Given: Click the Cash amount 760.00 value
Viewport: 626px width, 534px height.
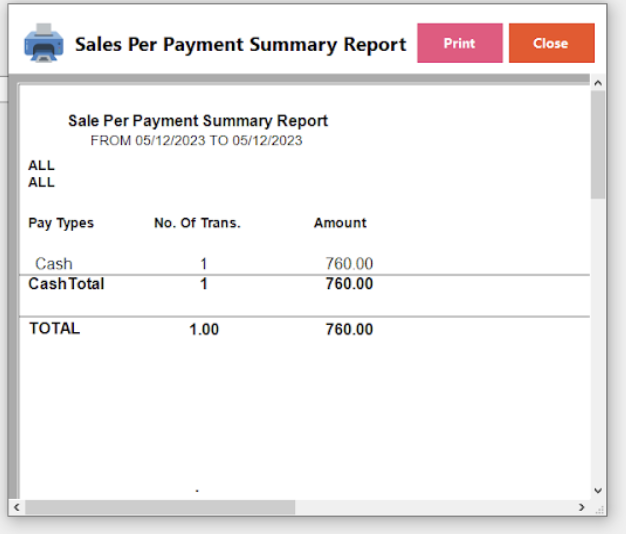Looking at the screenshot, I should click(349, 263).
